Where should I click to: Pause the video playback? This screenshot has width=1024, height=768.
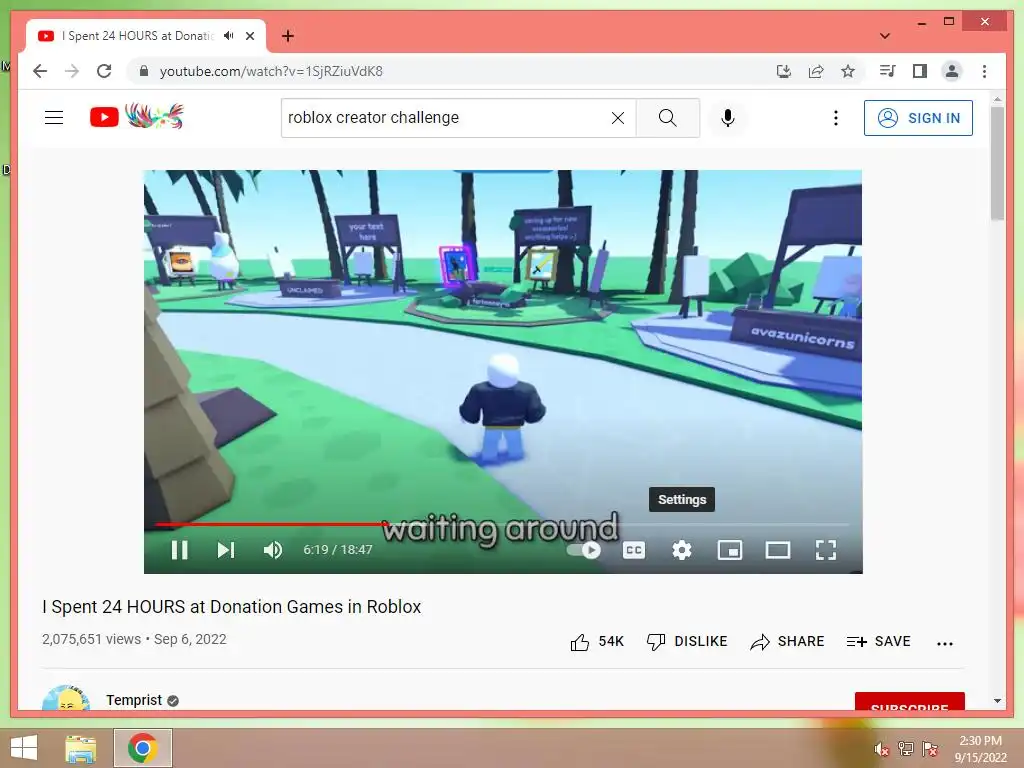[x=180, y=550]
